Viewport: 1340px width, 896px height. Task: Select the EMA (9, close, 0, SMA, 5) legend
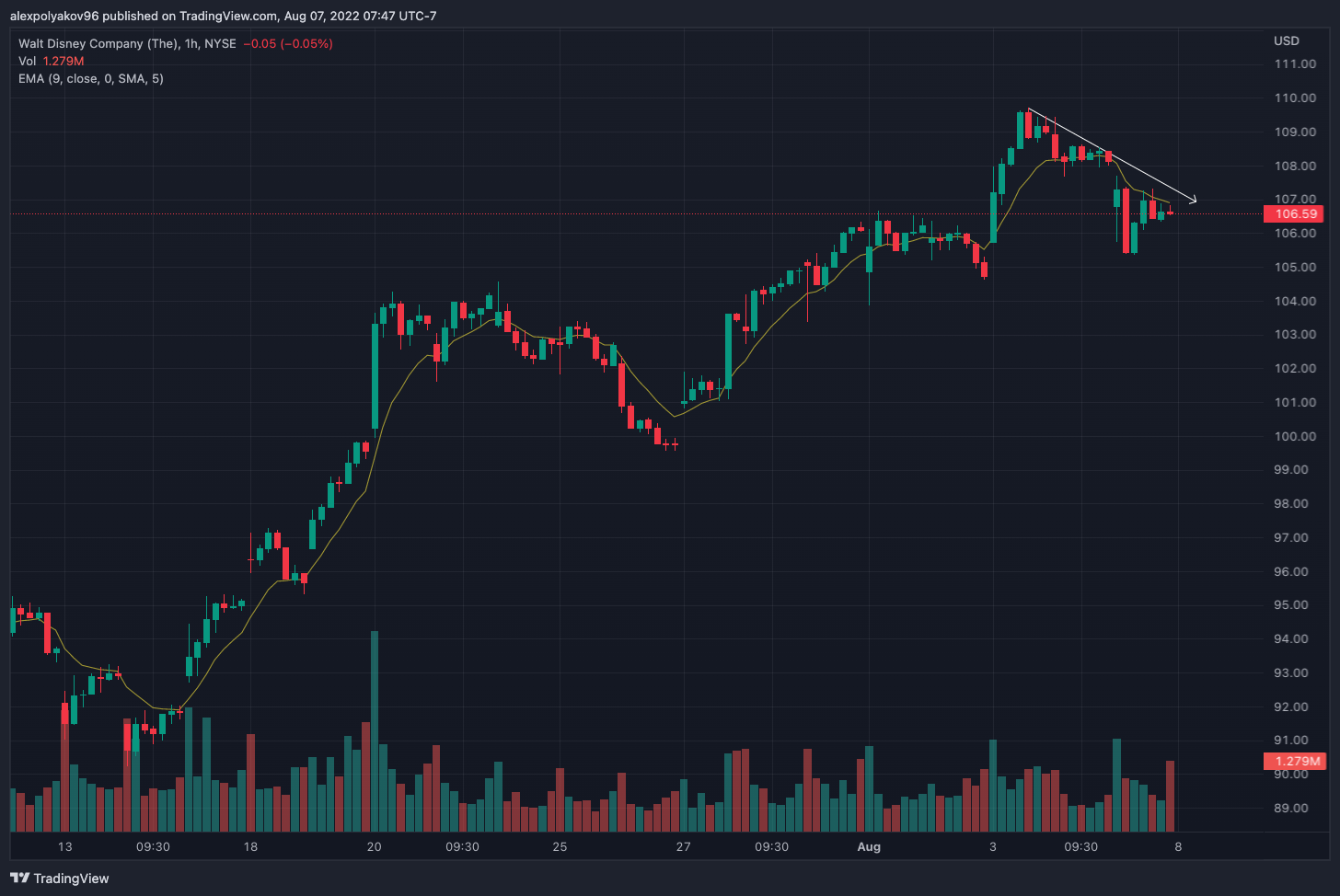coord(91,78)
